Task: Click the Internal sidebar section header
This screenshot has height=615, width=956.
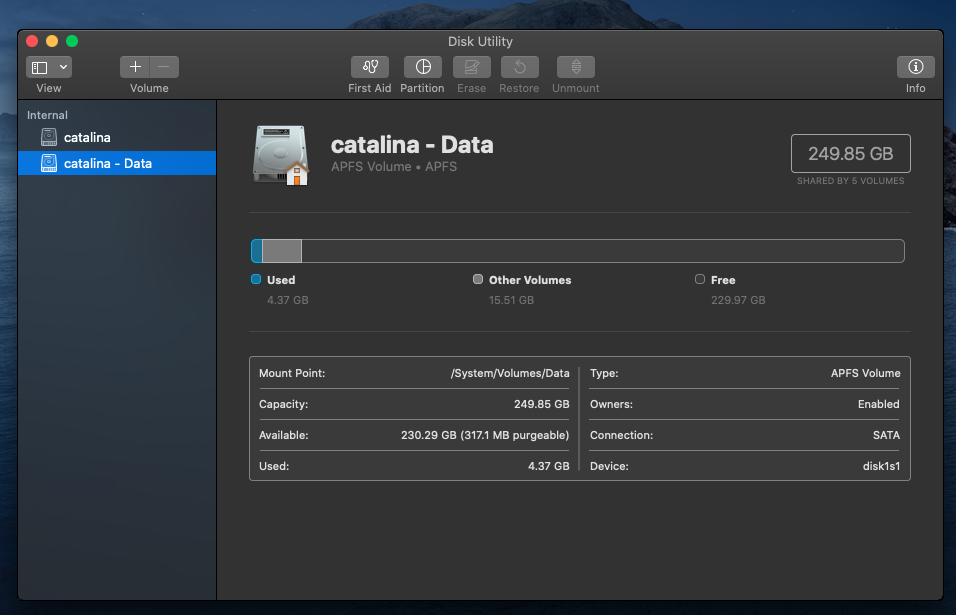Action: pos(47,115)
